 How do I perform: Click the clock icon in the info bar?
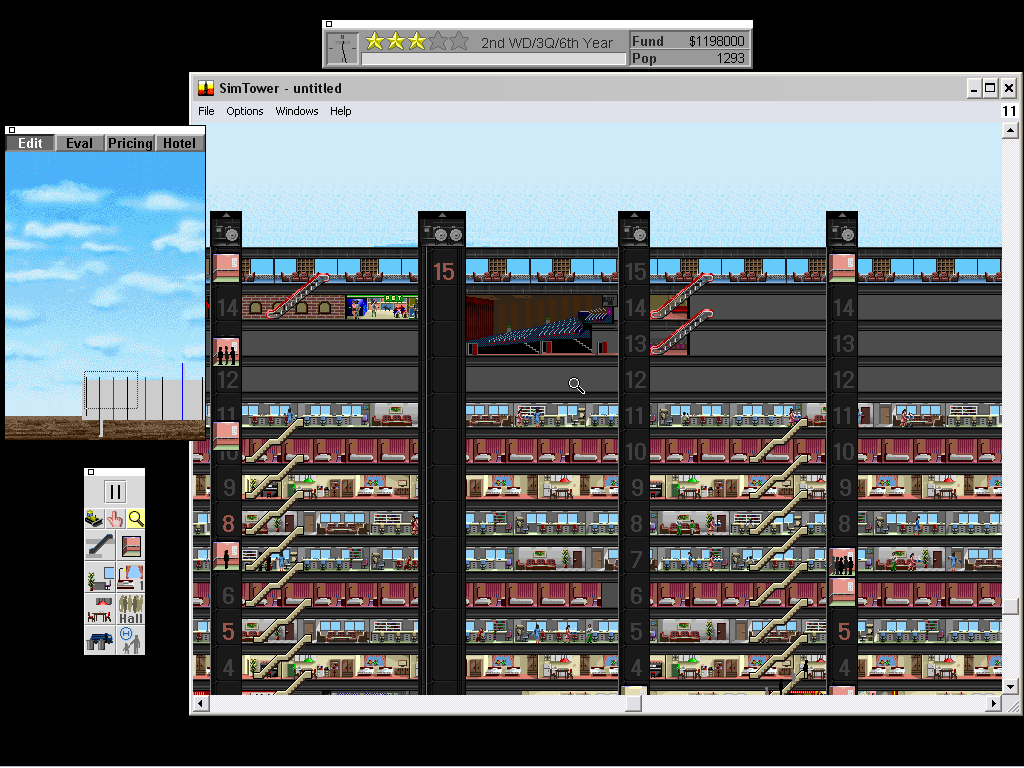point(342,48)
